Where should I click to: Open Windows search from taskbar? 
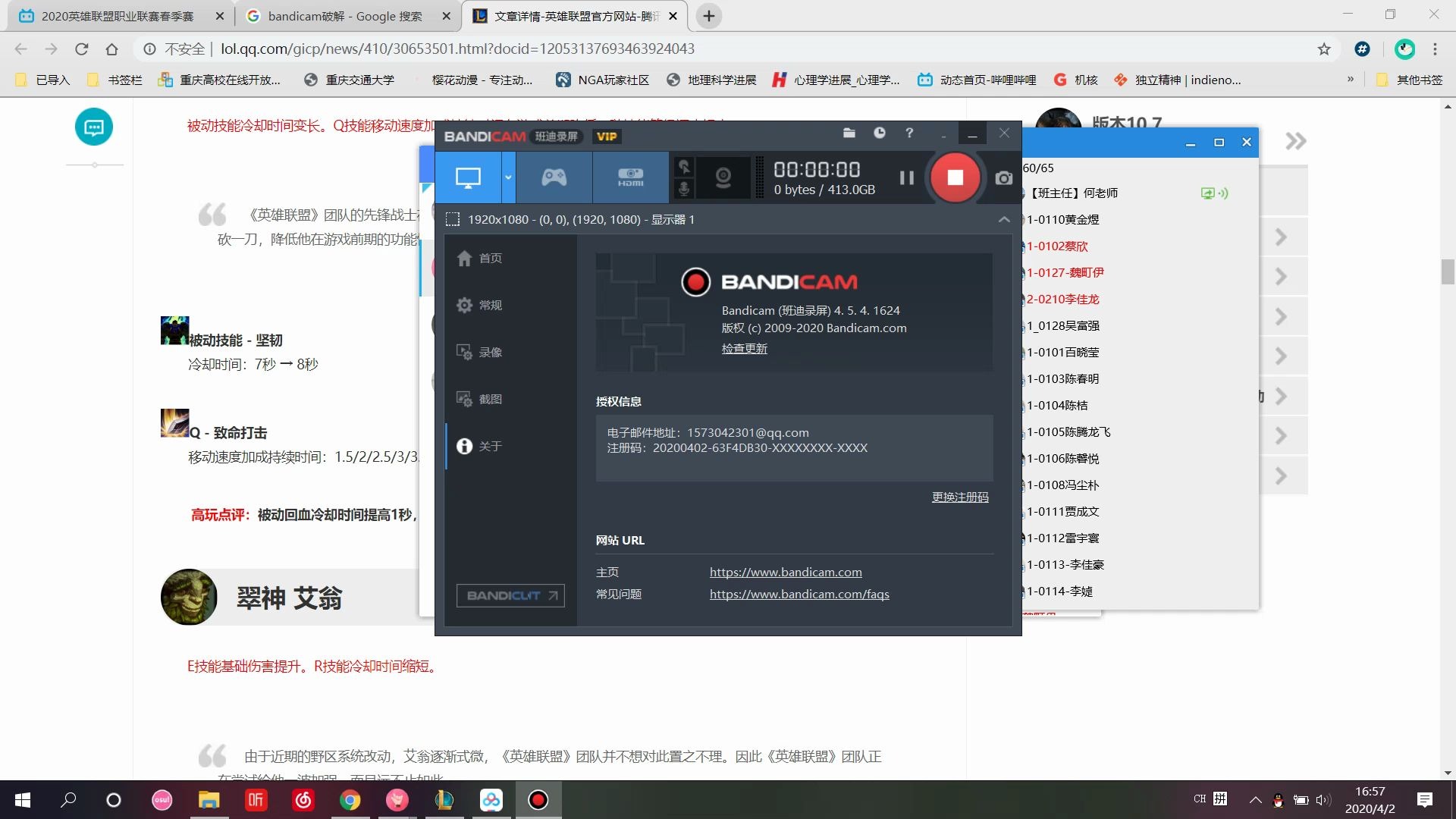coord(68,800)
